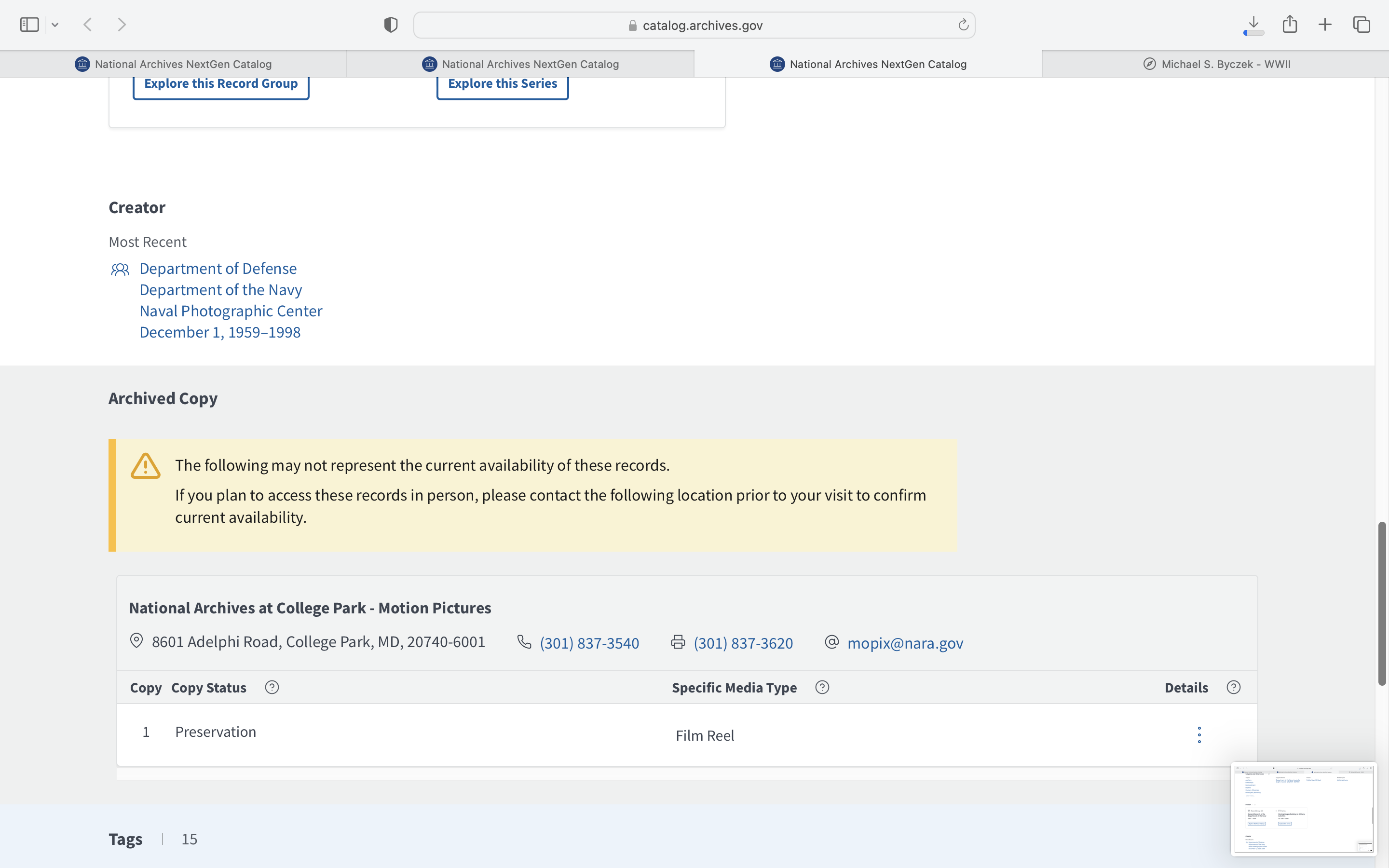The width and height of the screenshot is (1389, 868).
Task: Open a new tab with plus icon
Action: click(1325, 25)
